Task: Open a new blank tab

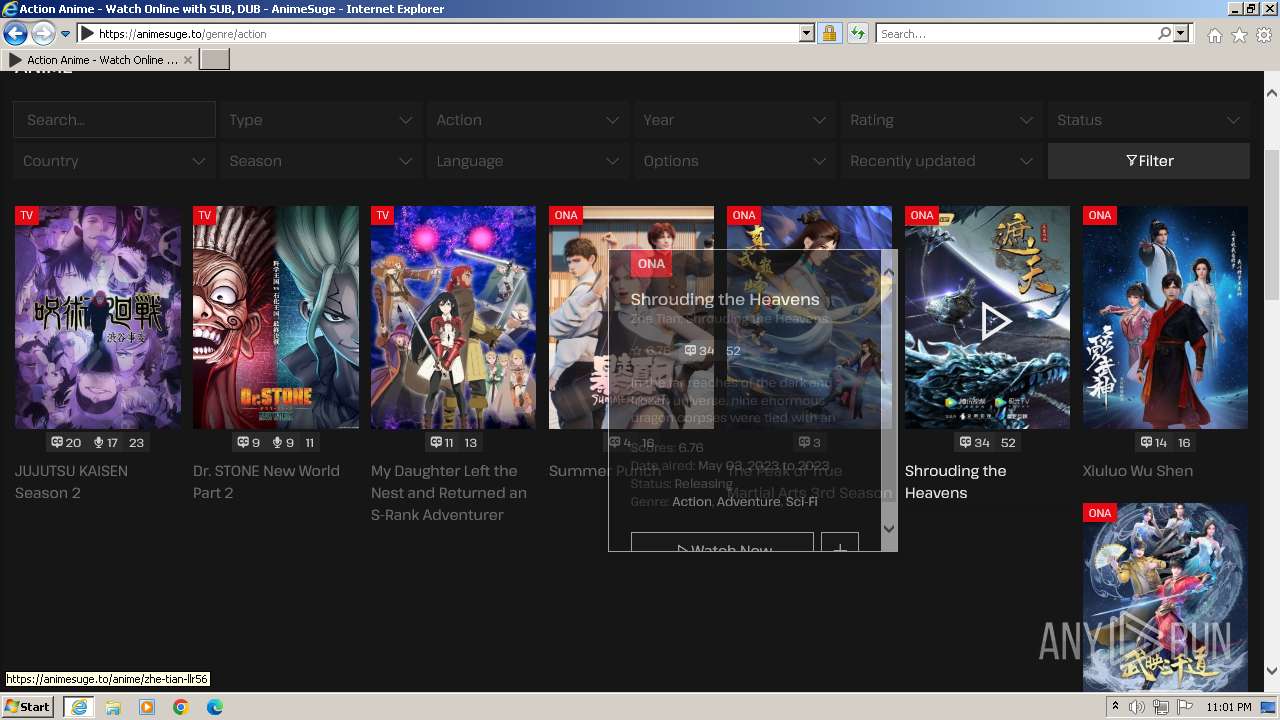Action: (215, 60)
